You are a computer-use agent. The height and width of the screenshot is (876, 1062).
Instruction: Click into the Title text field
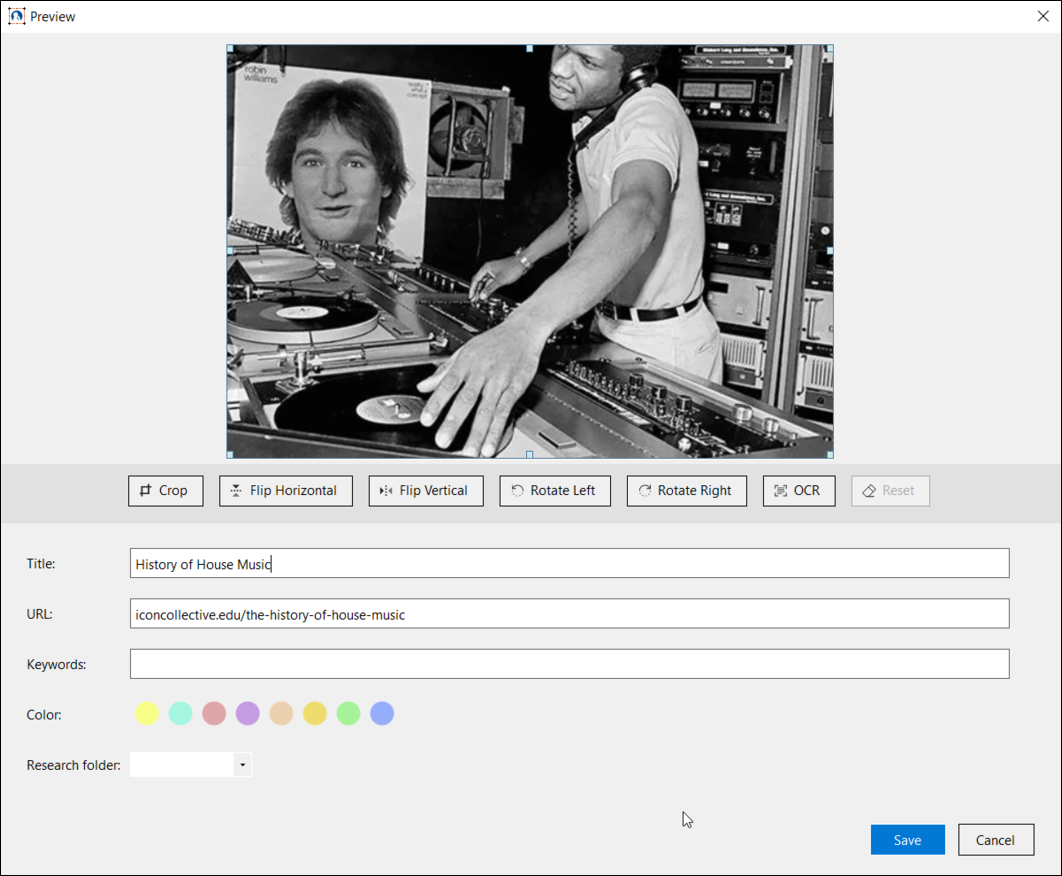click(568, 564)
